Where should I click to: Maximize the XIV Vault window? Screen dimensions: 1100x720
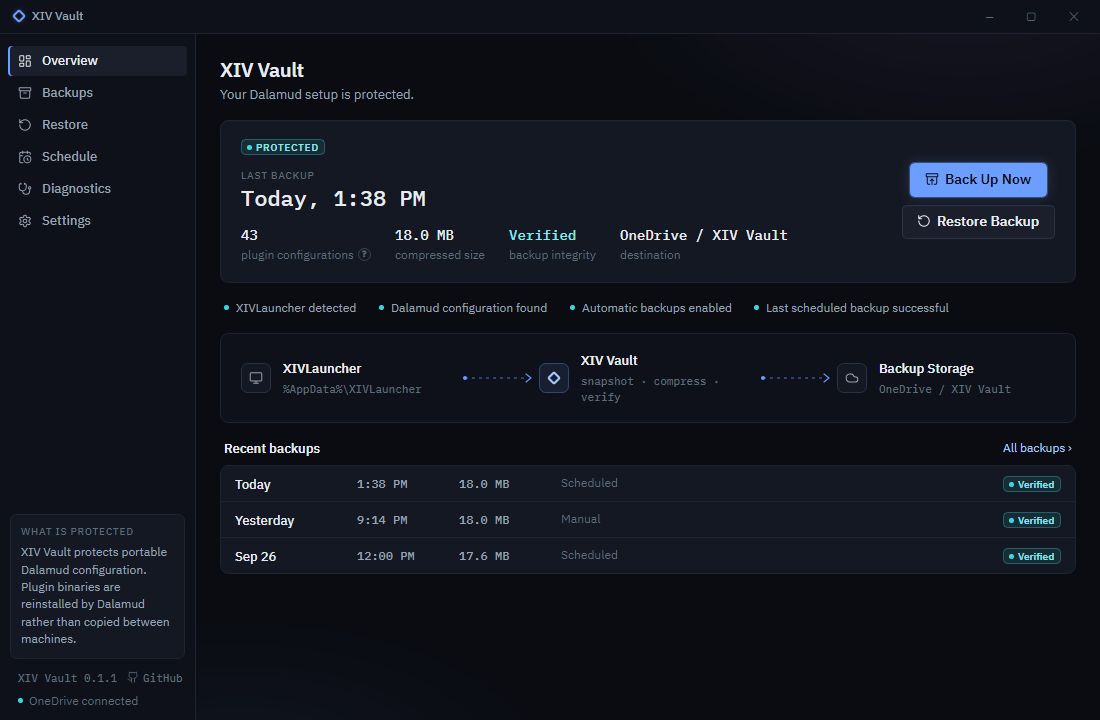point(1031,16)
